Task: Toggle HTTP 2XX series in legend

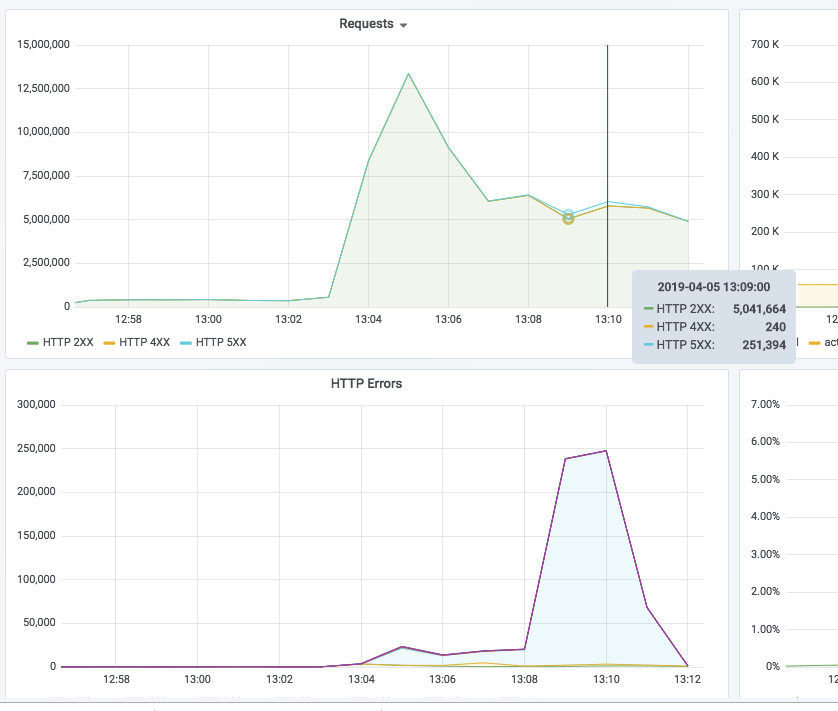Action: click(68, 342)
